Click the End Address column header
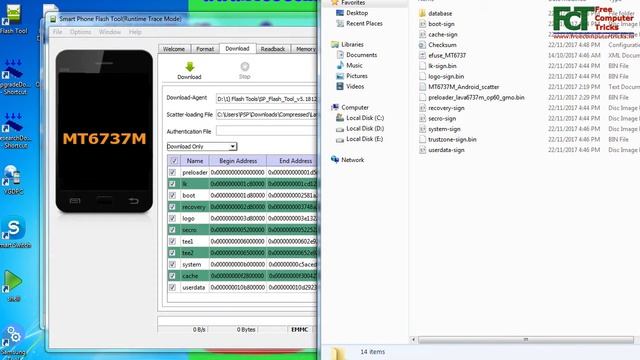Viewport: 640px width, 360px height. coord(292,161)
